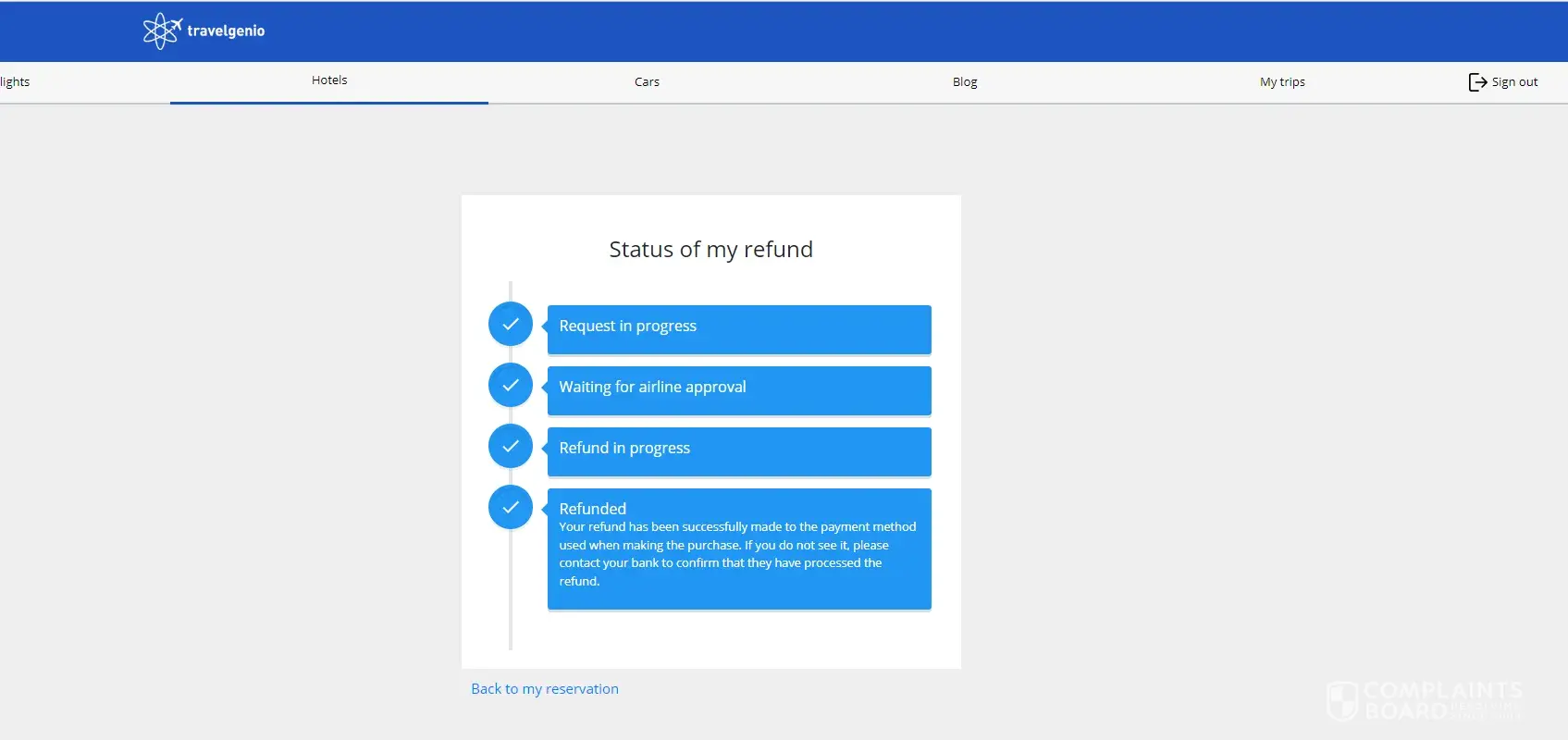Select the Request in progress status step

click(738, 328)
